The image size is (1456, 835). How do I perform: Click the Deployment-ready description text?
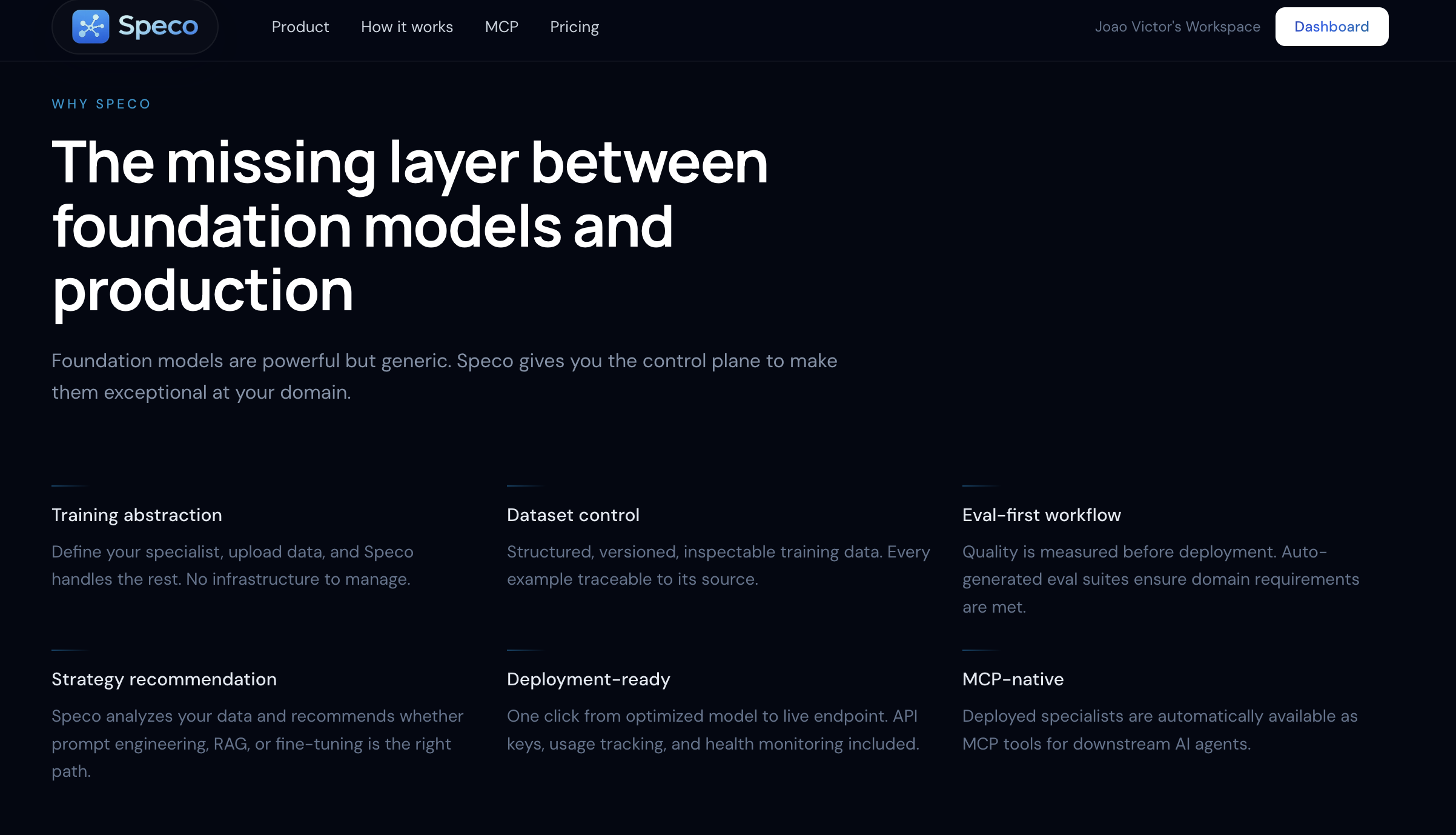[x=712, y=730]
